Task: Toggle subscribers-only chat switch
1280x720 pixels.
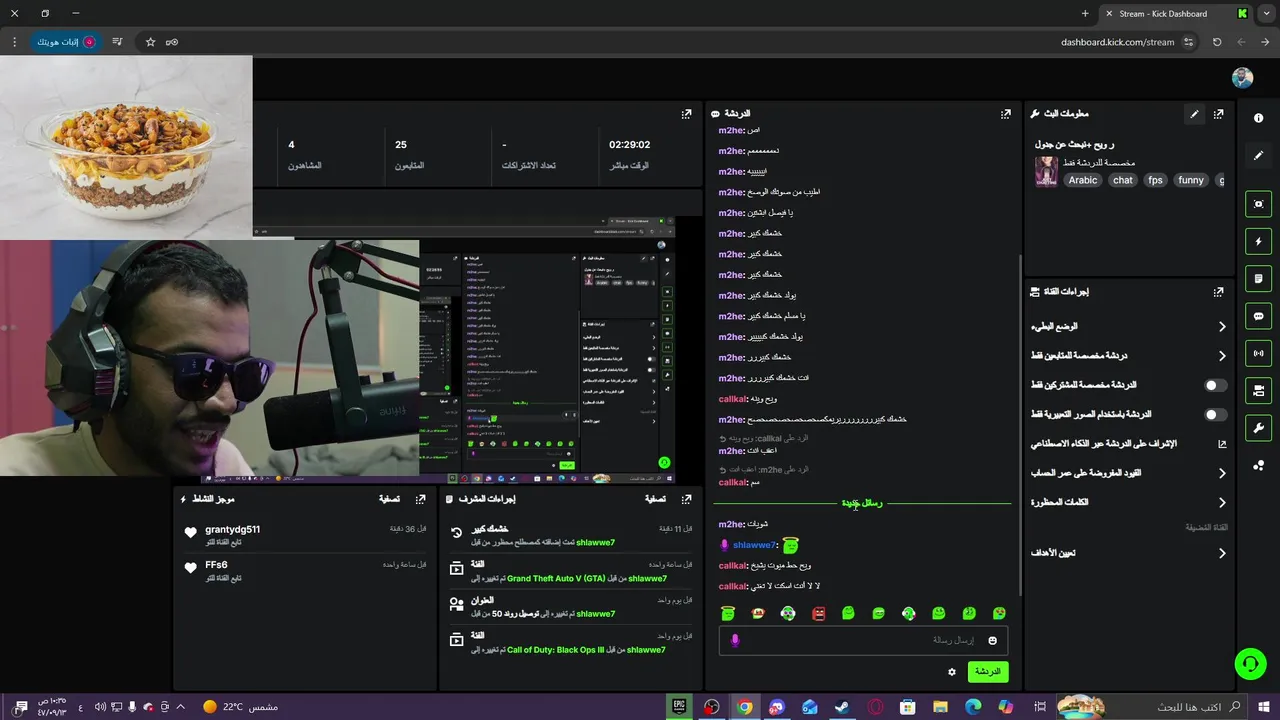Action: 1215,385
